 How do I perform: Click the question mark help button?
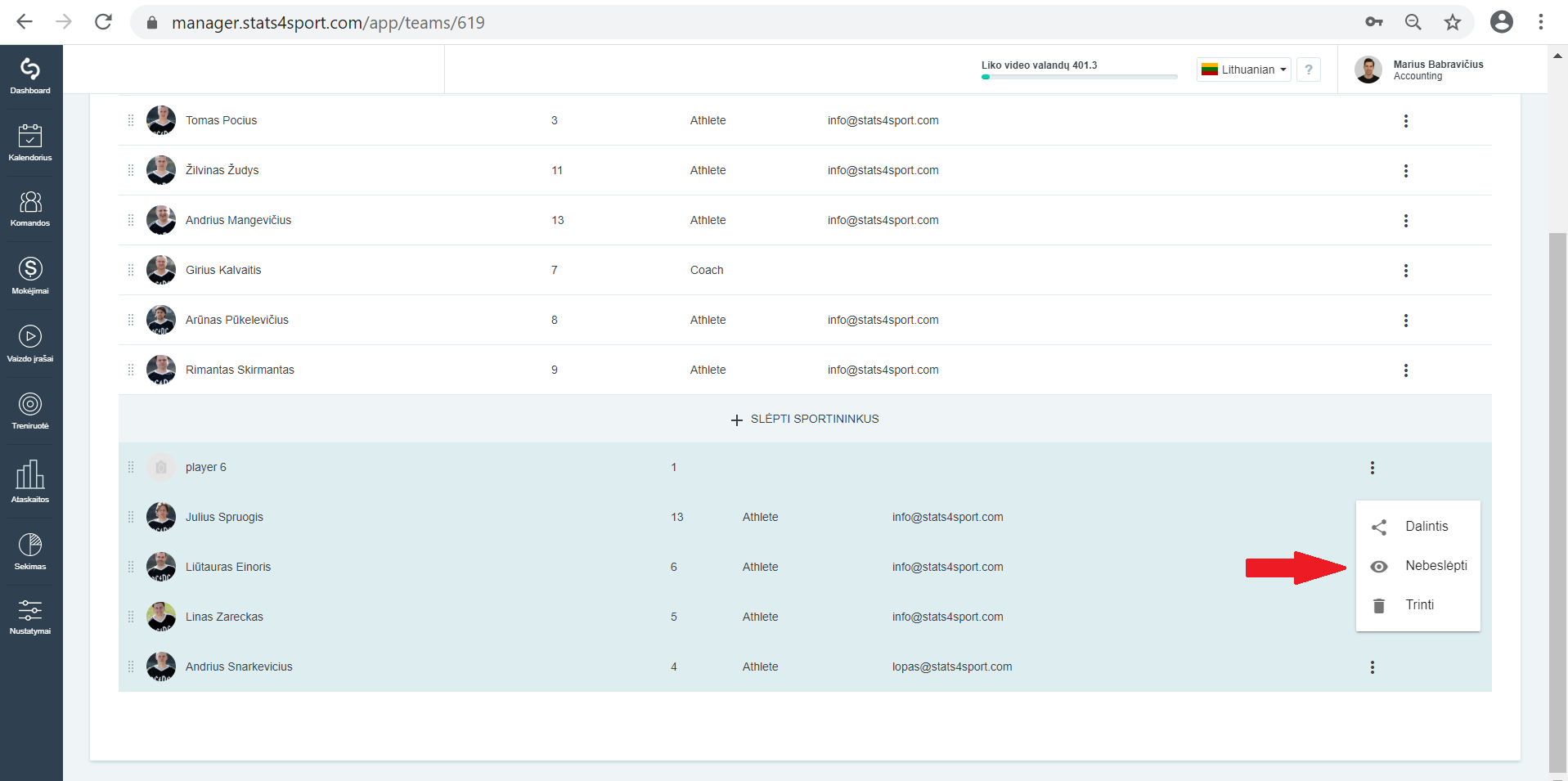click(1309, 70)
